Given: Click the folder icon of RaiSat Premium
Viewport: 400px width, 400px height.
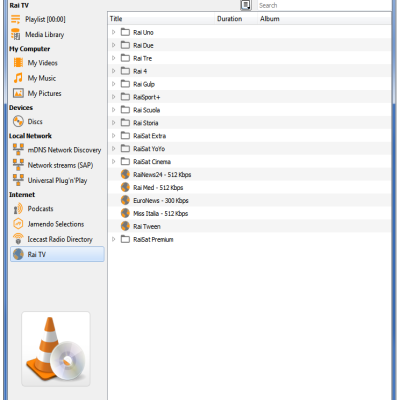Looking at the screenshot, I should (125, 239).
